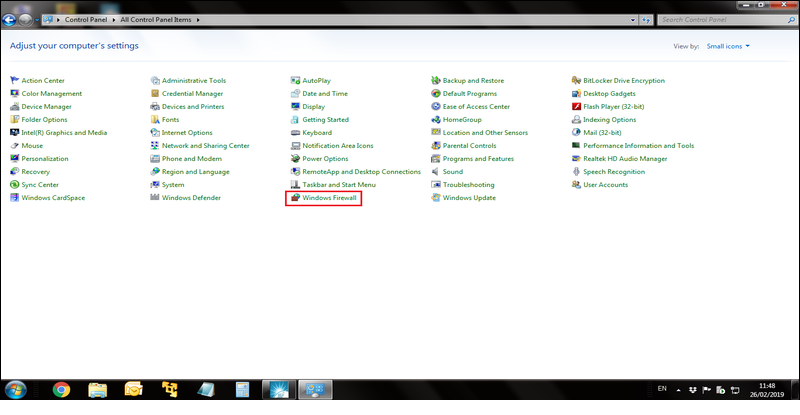This screenshot has width=800, height=415.
Task: Click the Folder Options icon
Action: pyautogui.click(x=14, y=119)
